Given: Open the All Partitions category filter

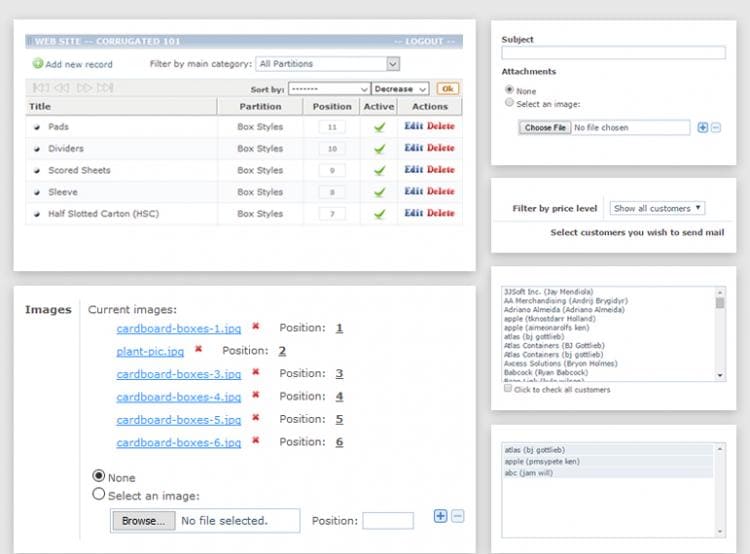Looking at the screenshot, I should point(328,64).
